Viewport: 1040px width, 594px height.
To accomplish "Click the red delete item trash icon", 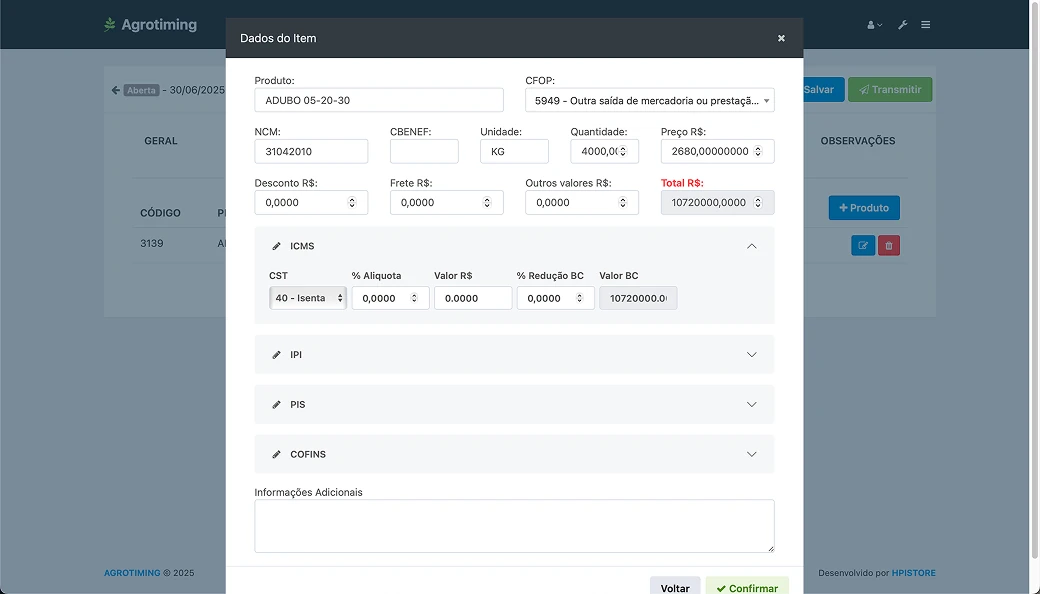I will [x=889, y=245].
